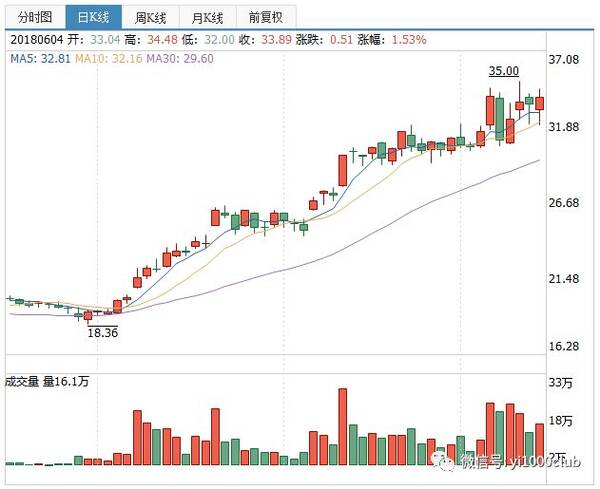Click the 20180604 date label
The height and width of the screenshot is (489, 600).
[36, 39]
